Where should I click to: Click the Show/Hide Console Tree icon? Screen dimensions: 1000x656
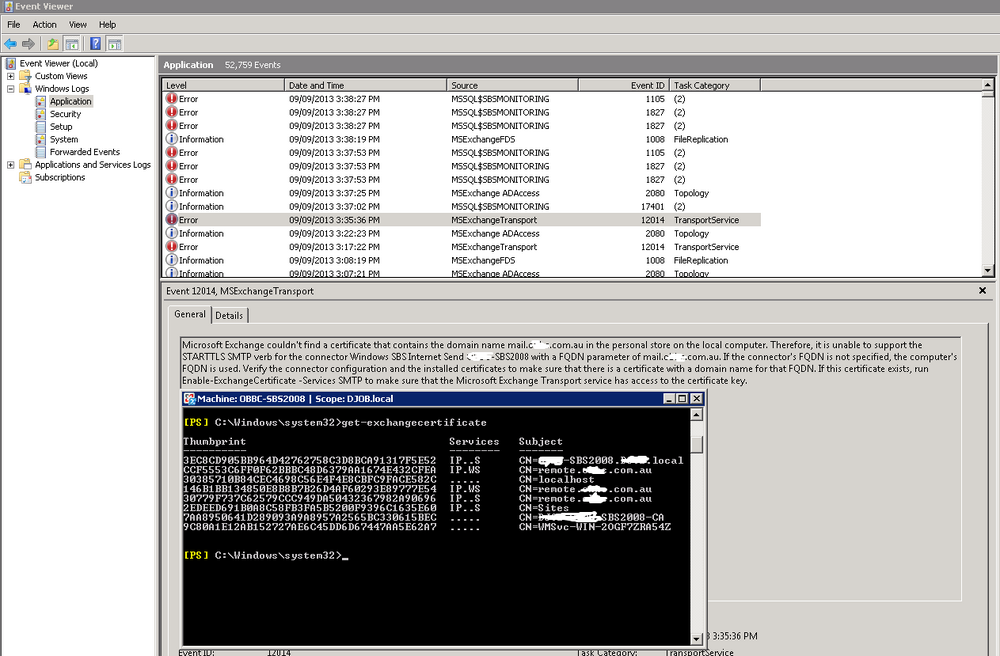72,44
